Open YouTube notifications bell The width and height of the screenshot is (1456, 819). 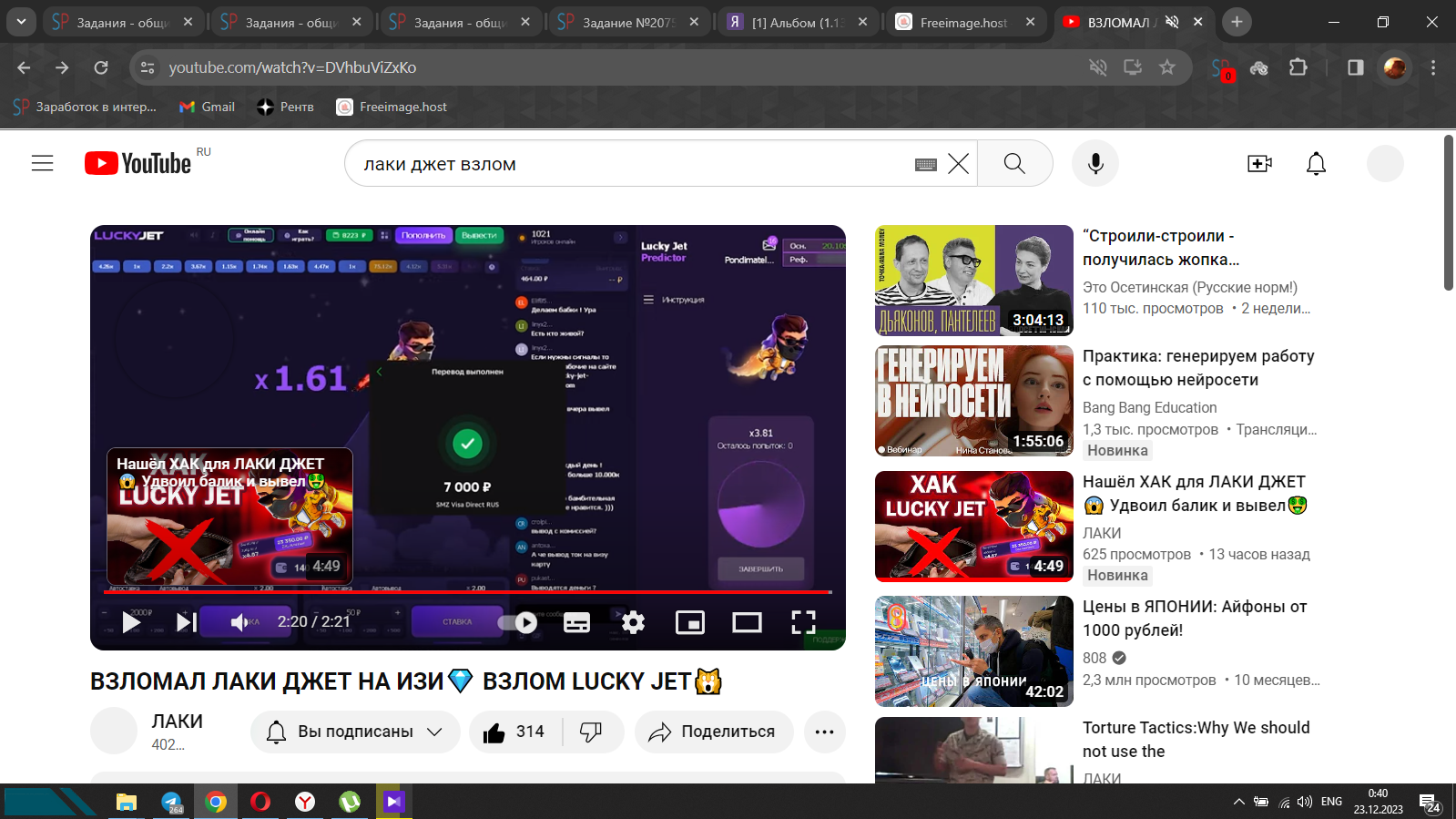[1316, 163]
